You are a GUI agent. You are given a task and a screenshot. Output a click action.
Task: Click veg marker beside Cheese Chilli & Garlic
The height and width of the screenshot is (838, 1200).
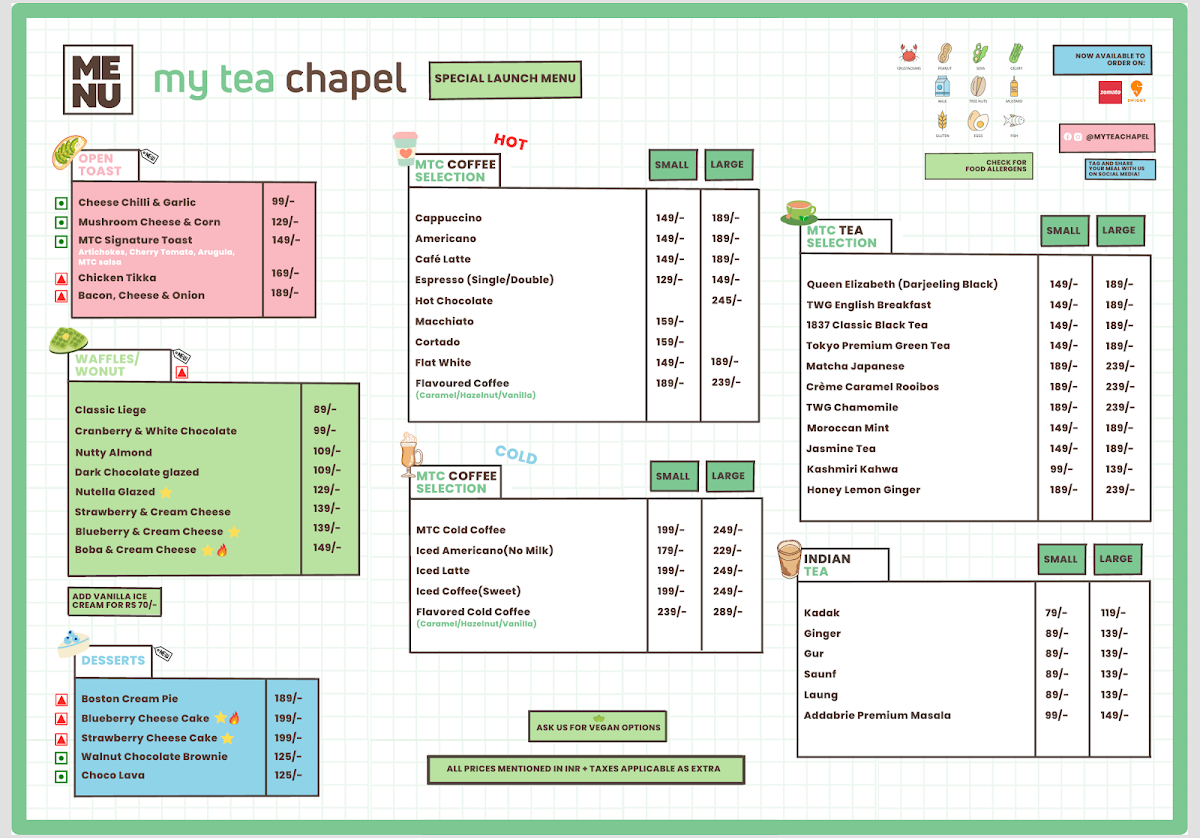tap(60, 203)
